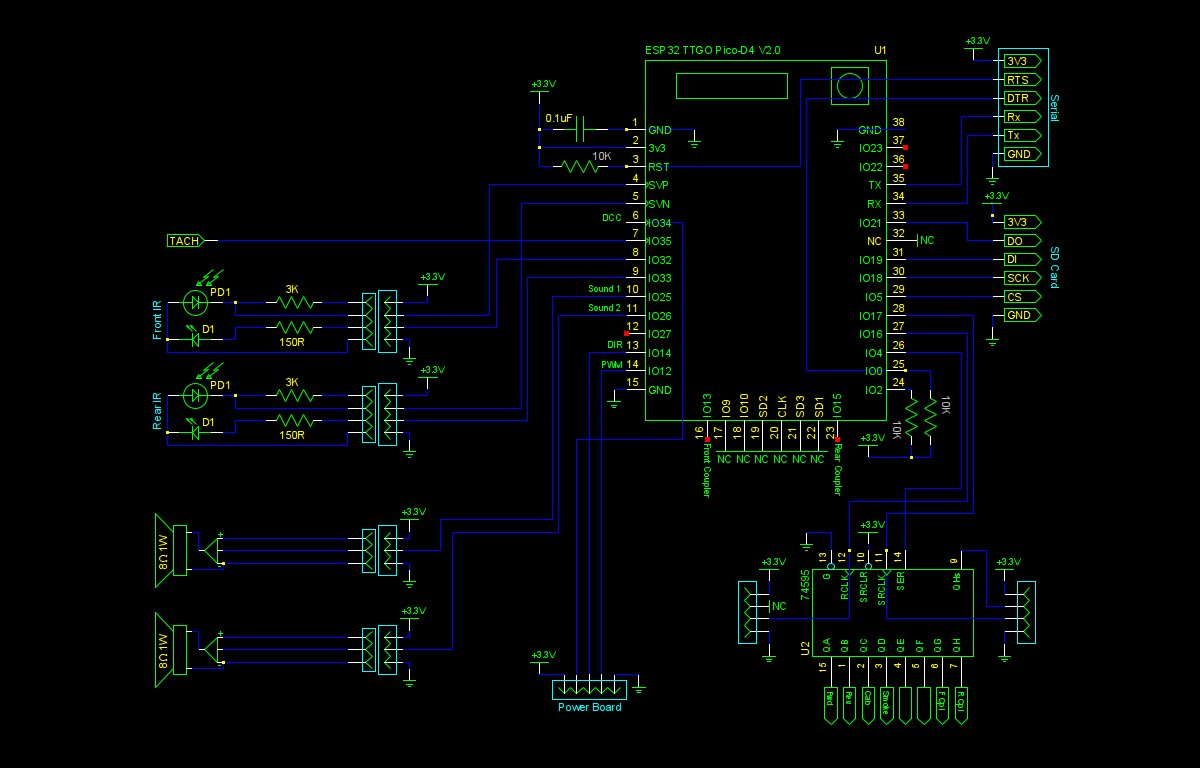Viewport: 1200px width, 768px height.
Task: Select the Smoke output port of 74595
Action: click(885, 705)
